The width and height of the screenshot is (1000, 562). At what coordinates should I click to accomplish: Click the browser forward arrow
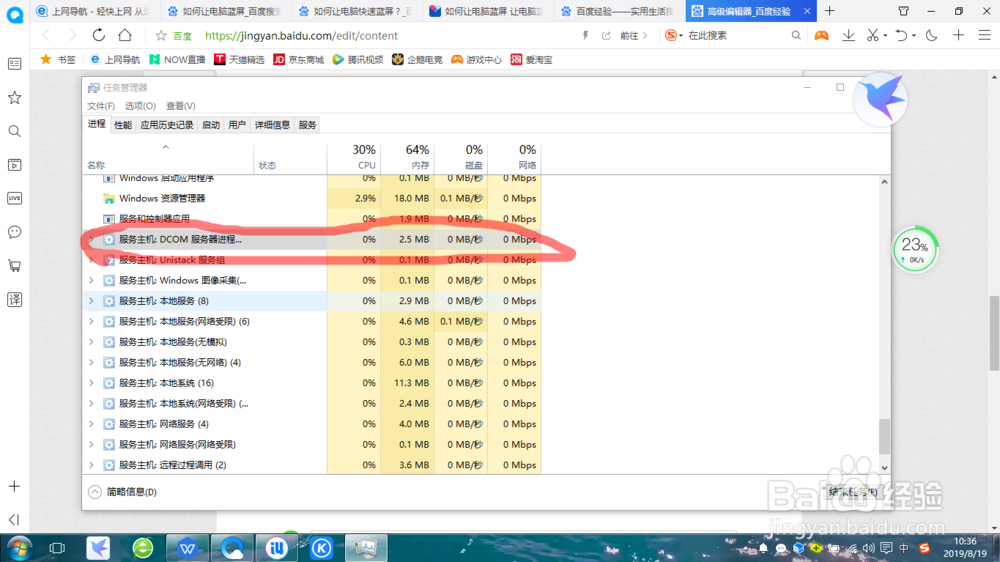72,36
